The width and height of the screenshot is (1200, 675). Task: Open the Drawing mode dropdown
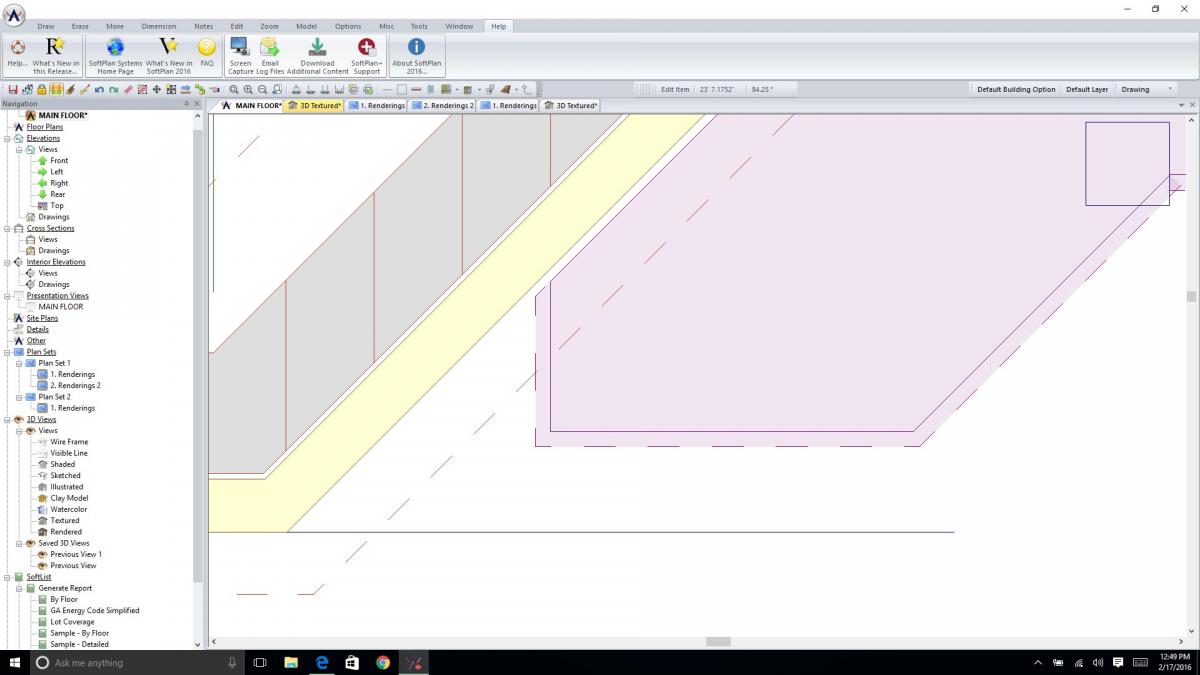(x=1150, y=89)
